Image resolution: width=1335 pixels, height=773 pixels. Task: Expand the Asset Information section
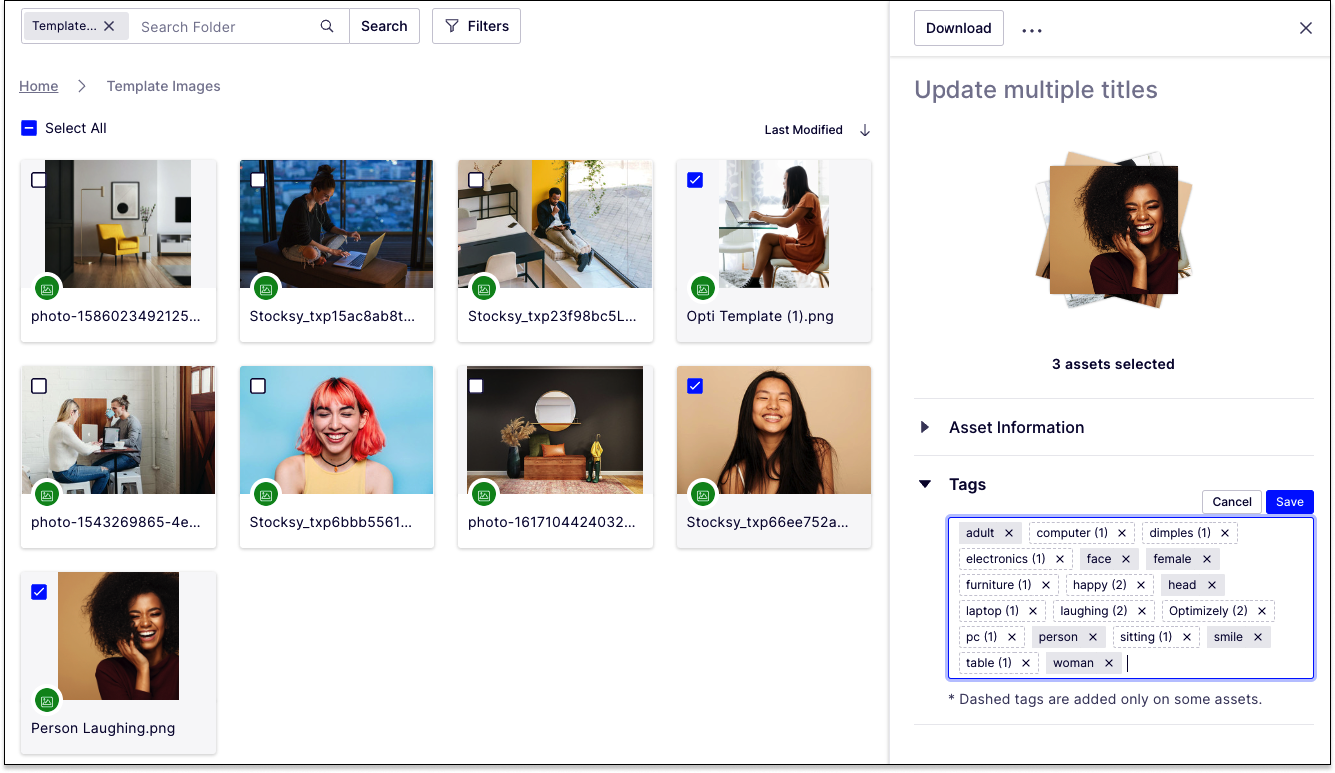pos(924,427)
